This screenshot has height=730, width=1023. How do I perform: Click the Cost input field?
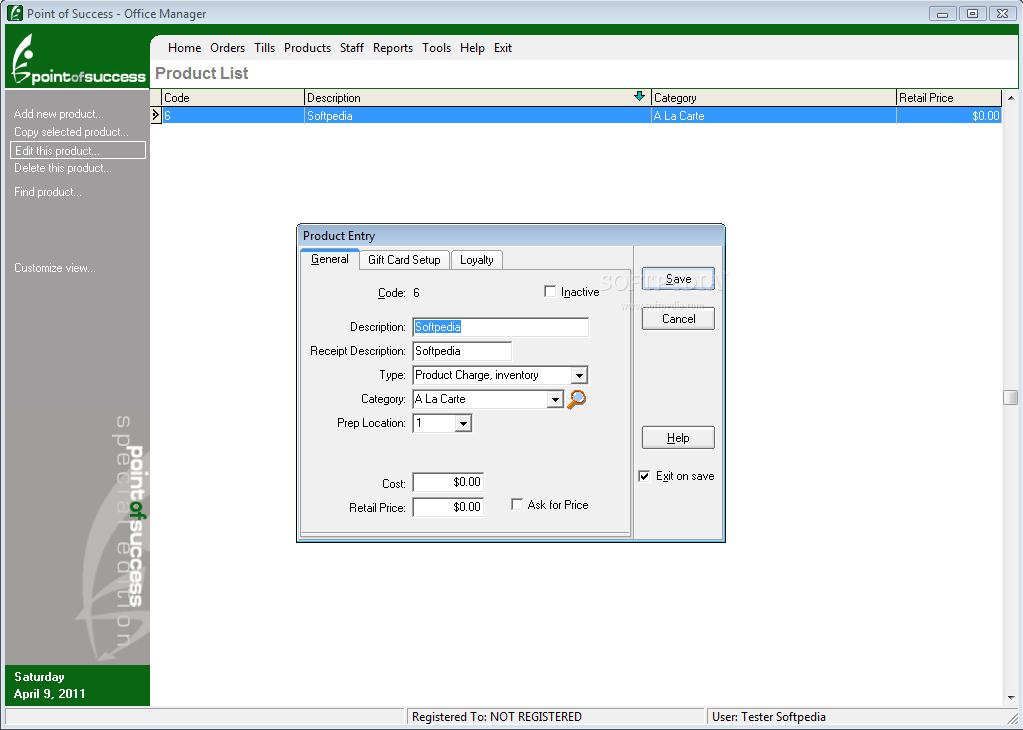coord(448,482)
